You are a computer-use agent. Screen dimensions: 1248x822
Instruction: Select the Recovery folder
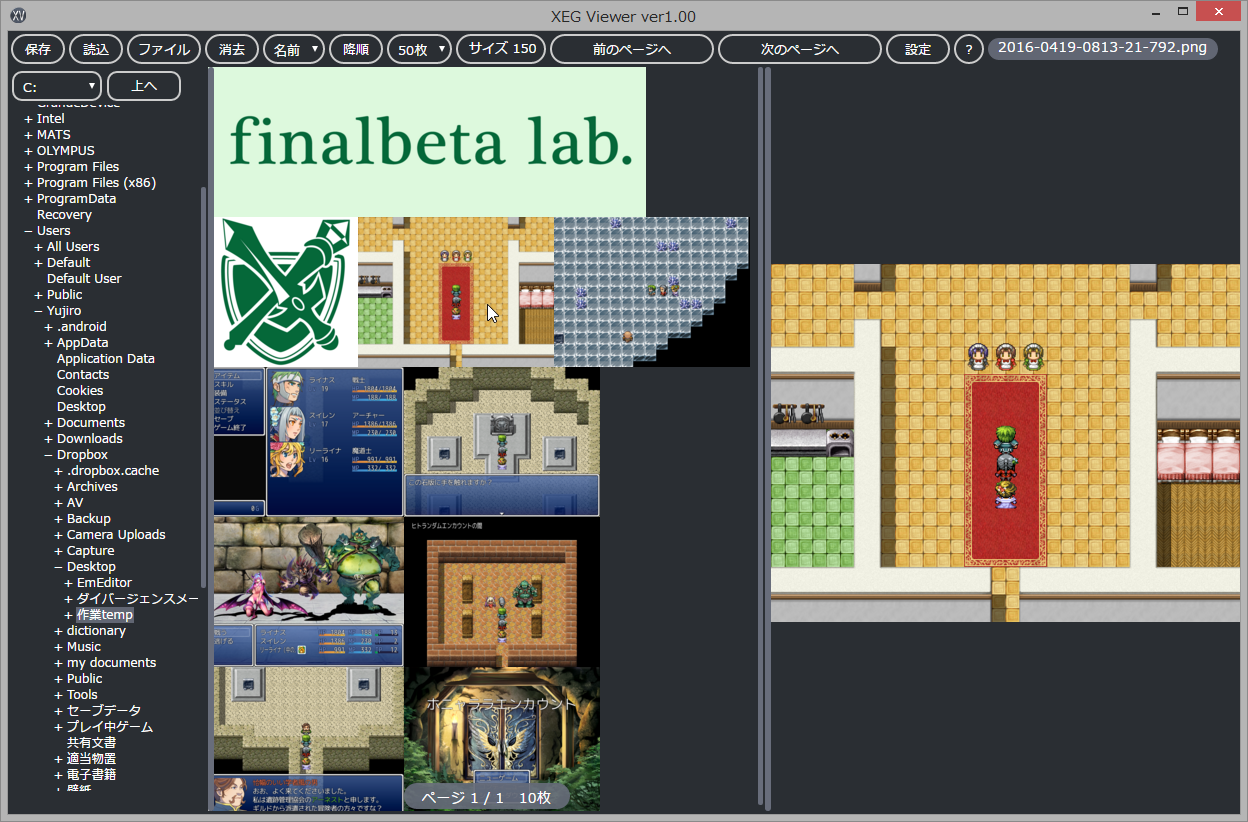[x=64, y=215]
